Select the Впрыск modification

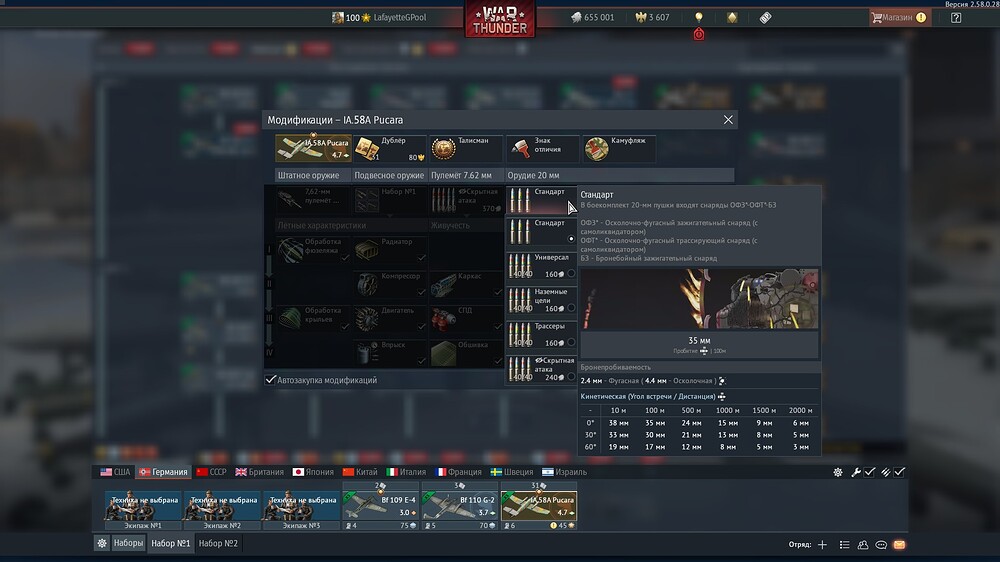click(390, 353)
